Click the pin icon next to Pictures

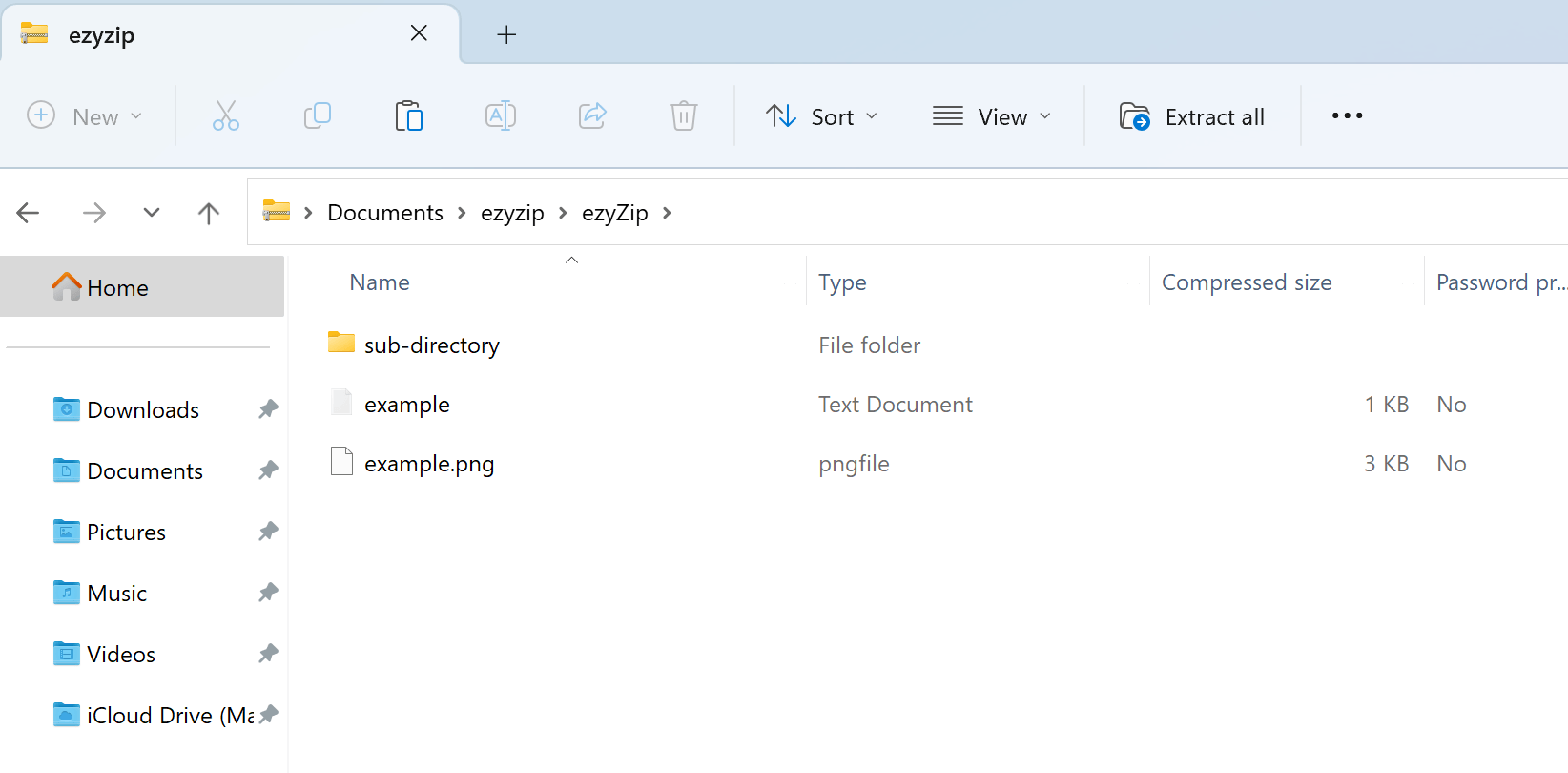coord(268,532)
